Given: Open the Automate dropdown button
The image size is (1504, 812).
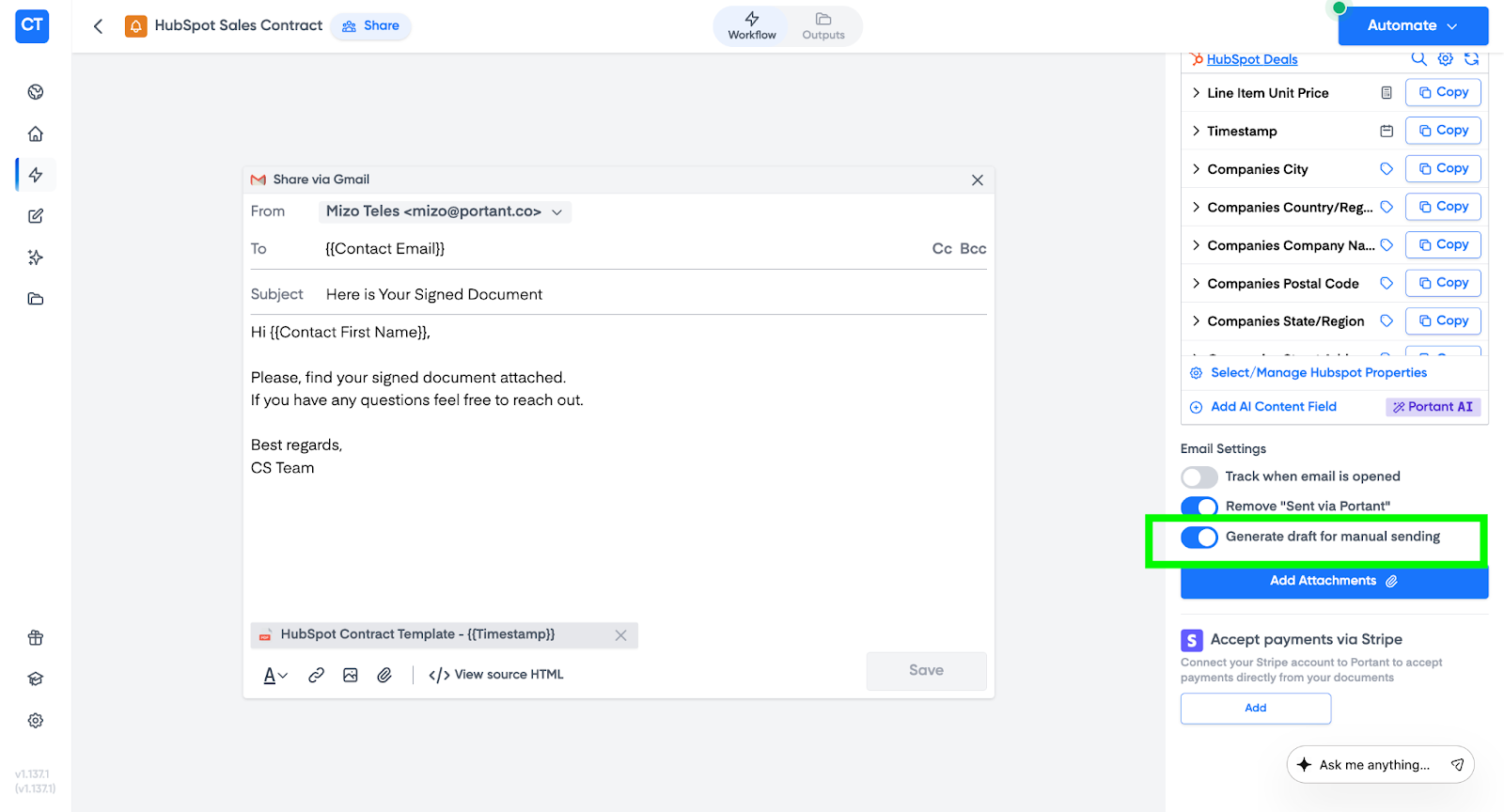Looking at the screenshot, I should (1412, 25).
